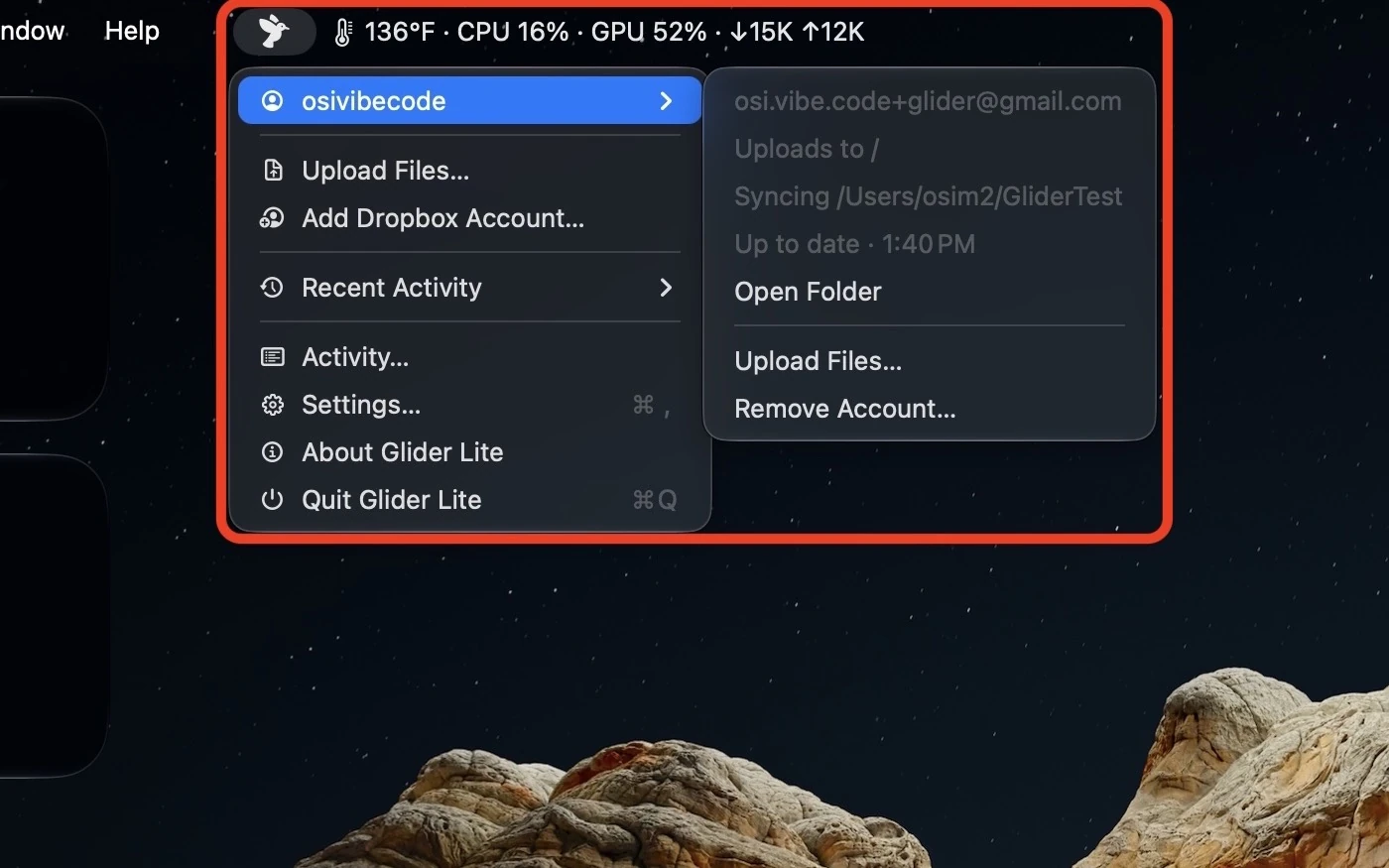Click the info icon for About Glider Lite
1389x868 pixels.
pos(272,452)
